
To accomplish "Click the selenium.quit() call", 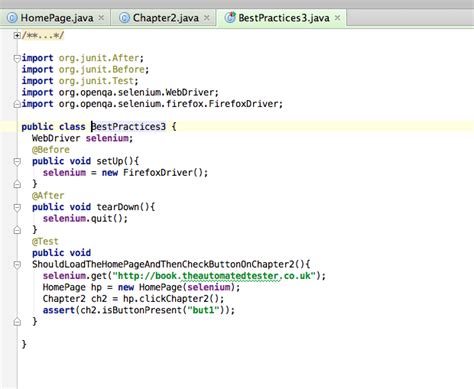I will (x=83, y=219).
